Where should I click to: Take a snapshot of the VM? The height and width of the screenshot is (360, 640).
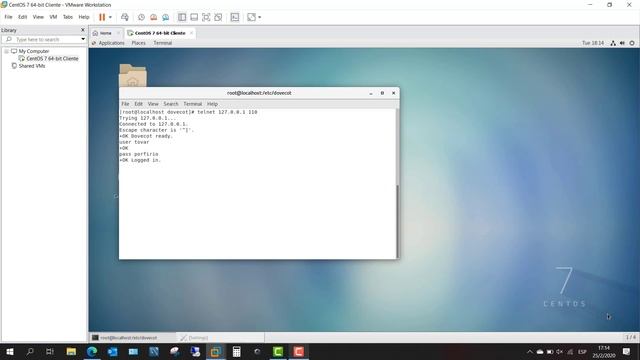141,17
